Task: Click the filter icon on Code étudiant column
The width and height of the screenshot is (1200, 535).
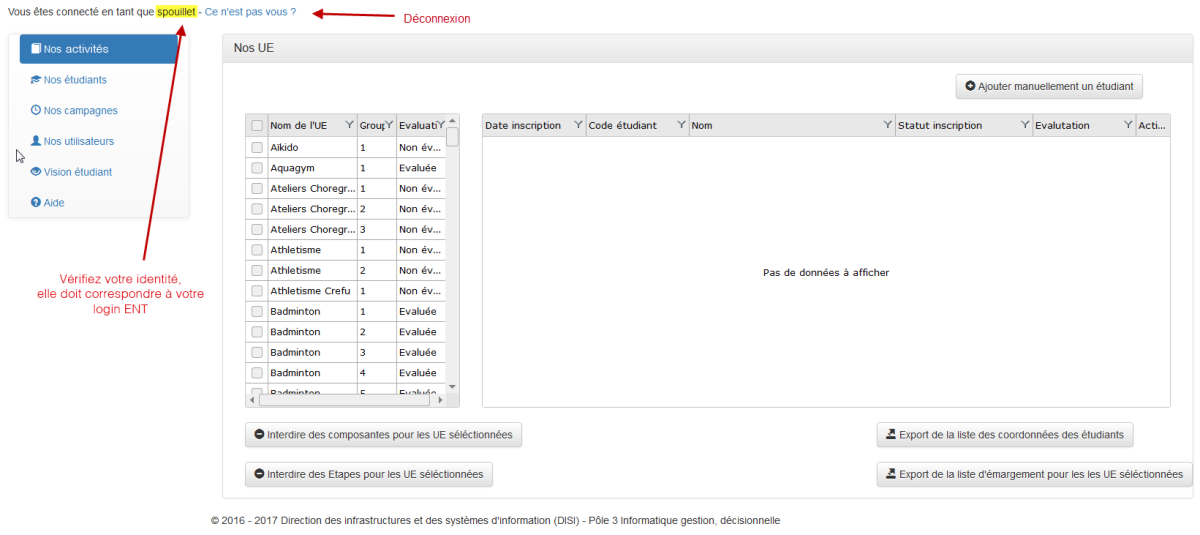Action: (x=681, y=126)
